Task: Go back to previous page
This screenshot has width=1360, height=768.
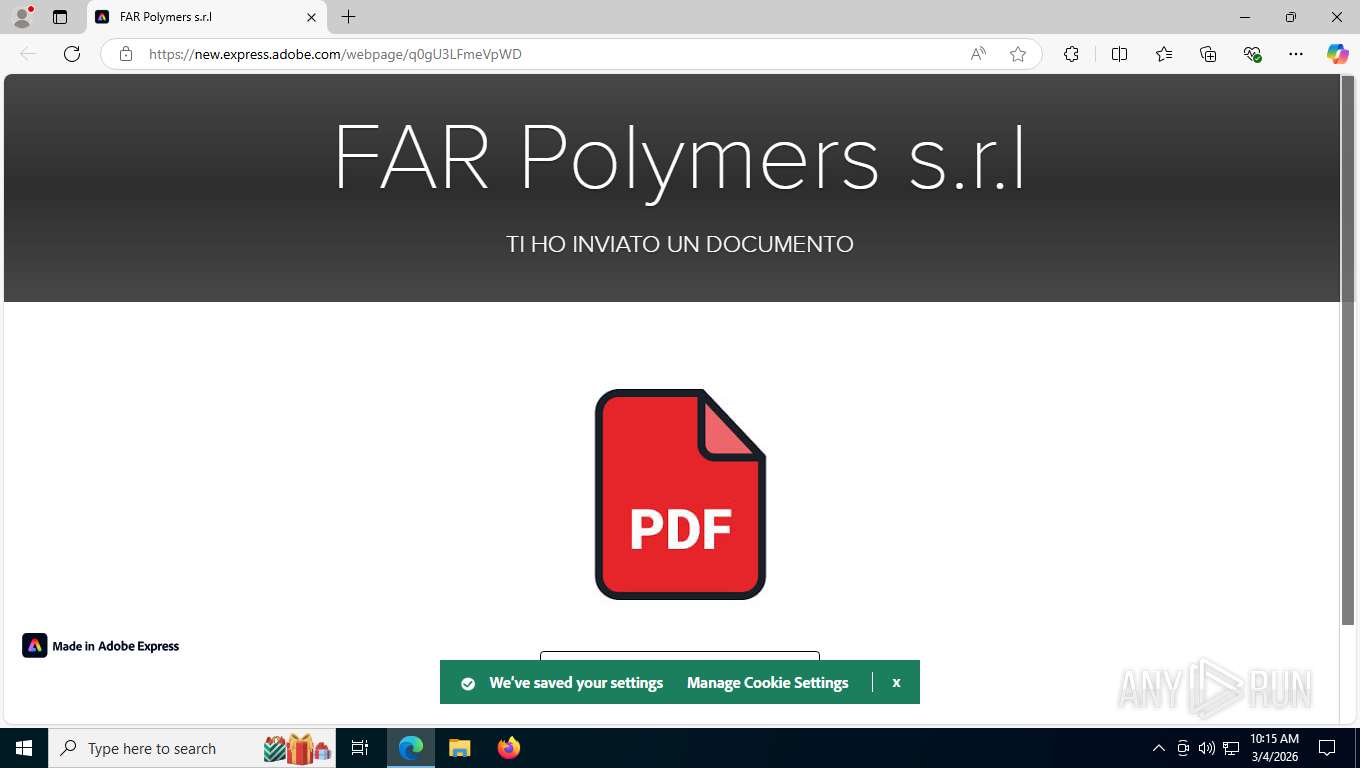Action: tap(28, 54)
